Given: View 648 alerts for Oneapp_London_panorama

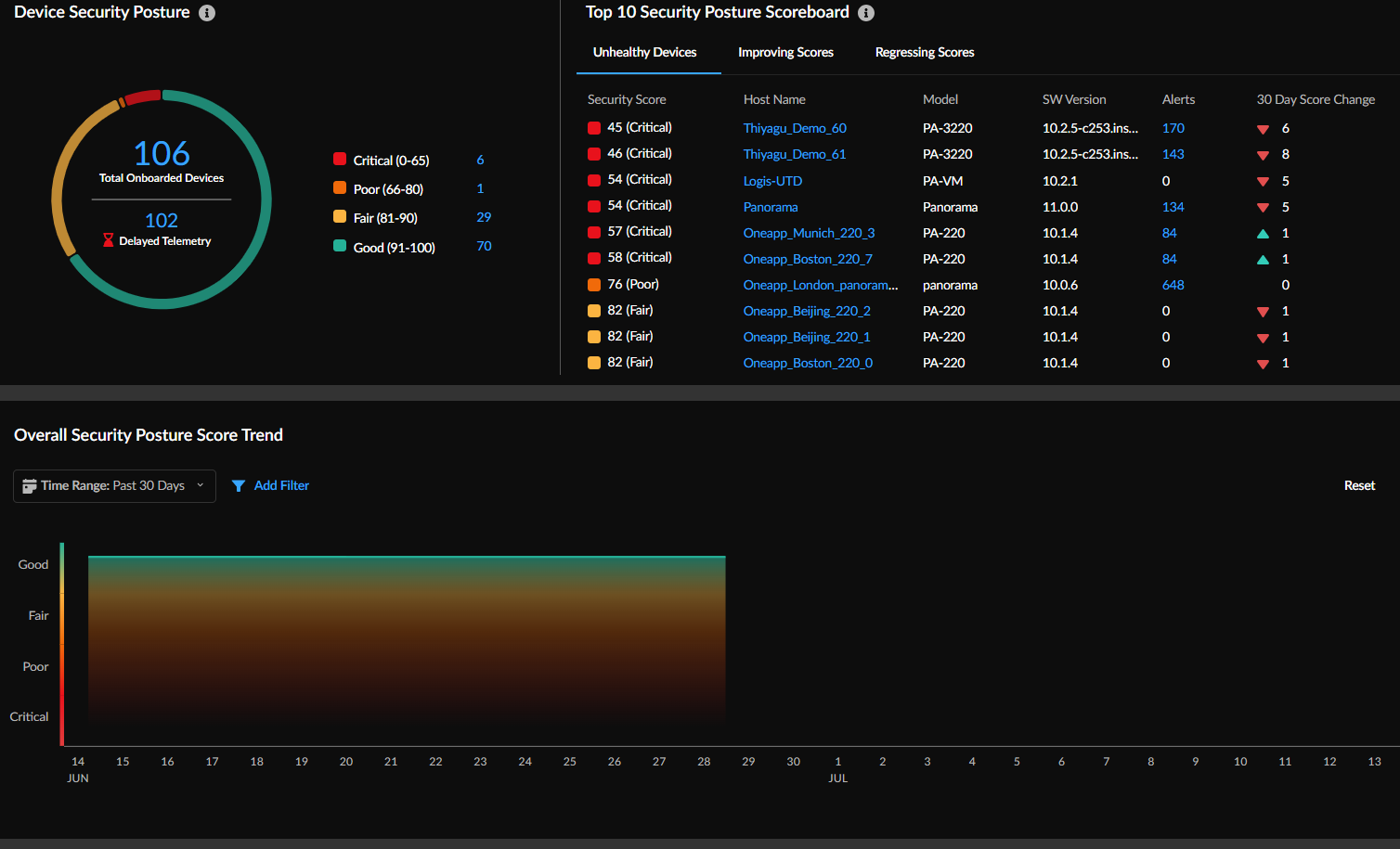Looking at the screenshot, I should [x=1173, y=285].
